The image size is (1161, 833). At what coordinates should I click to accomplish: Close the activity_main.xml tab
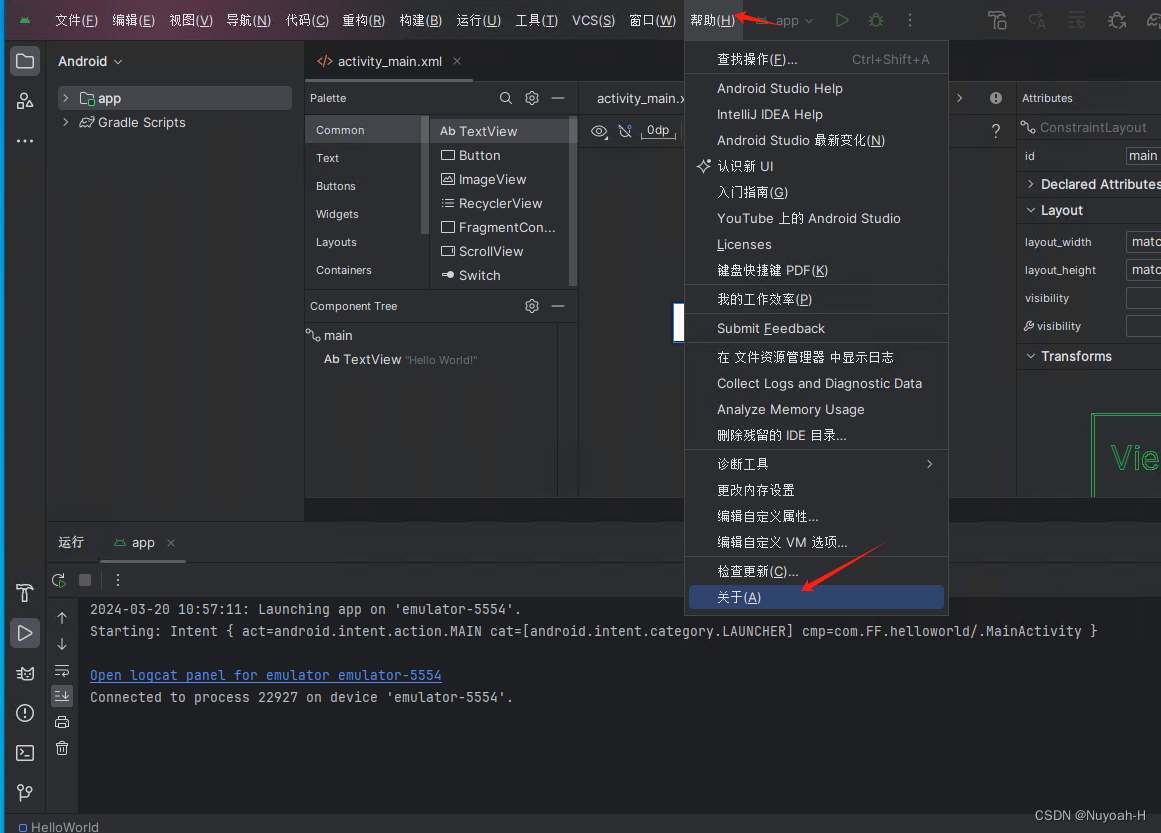(457, 61)
